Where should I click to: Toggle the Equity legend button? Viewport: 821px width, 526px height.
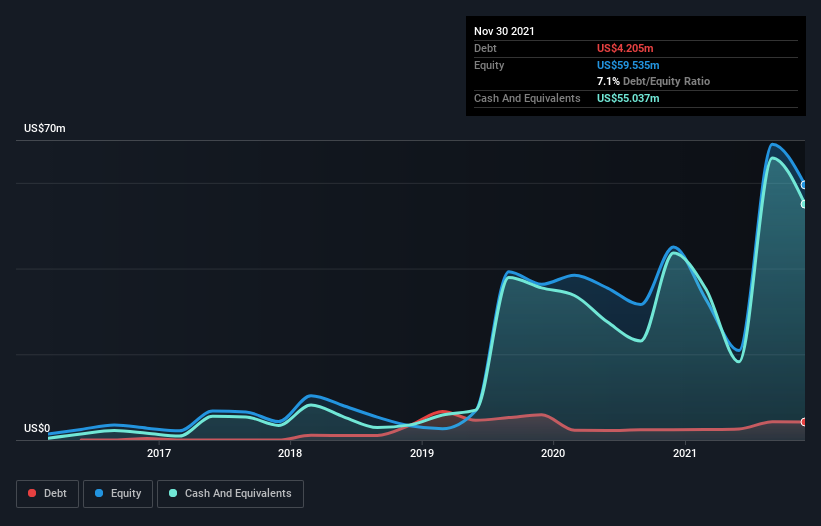118,494
